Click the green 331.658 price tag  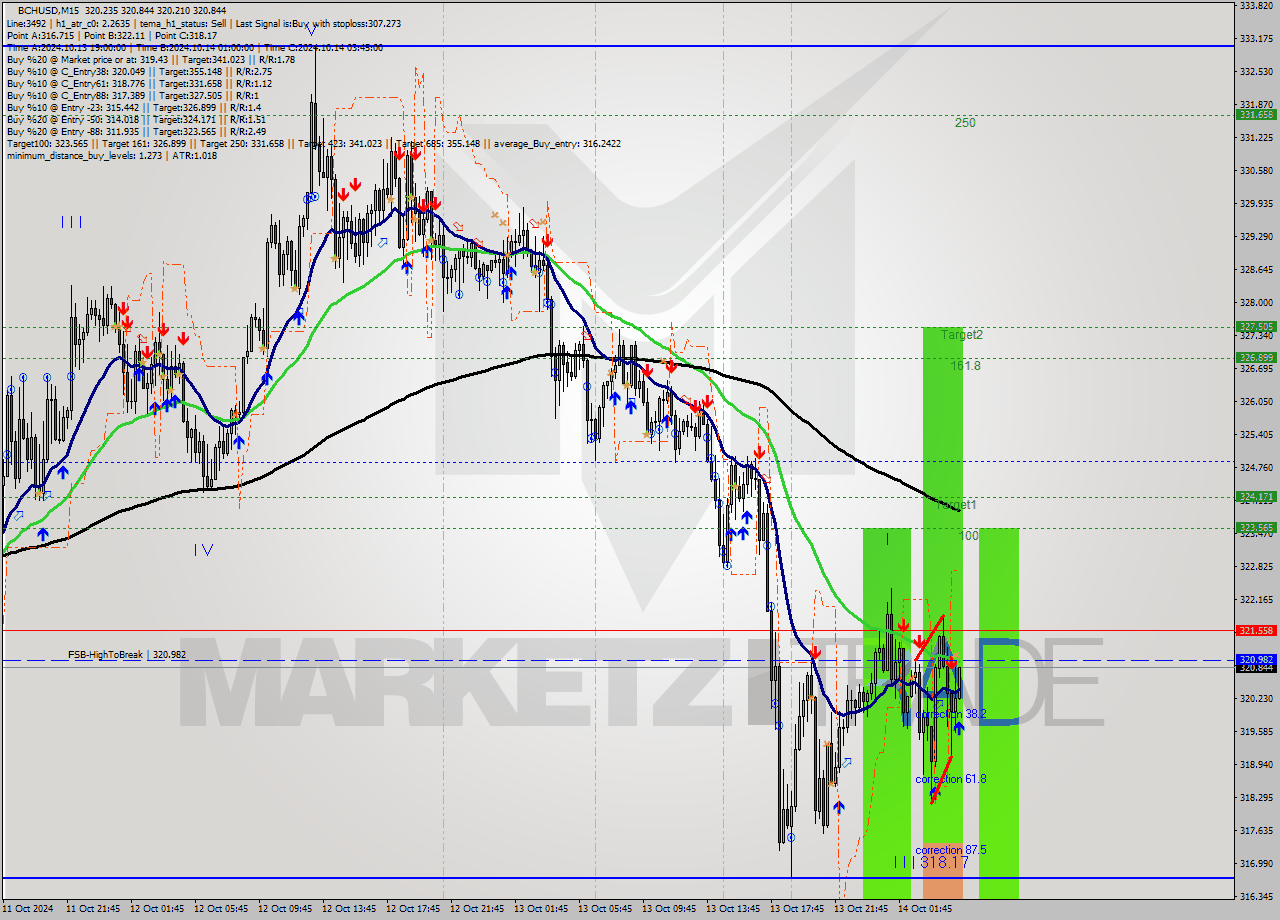click(x=1257, y=115)
